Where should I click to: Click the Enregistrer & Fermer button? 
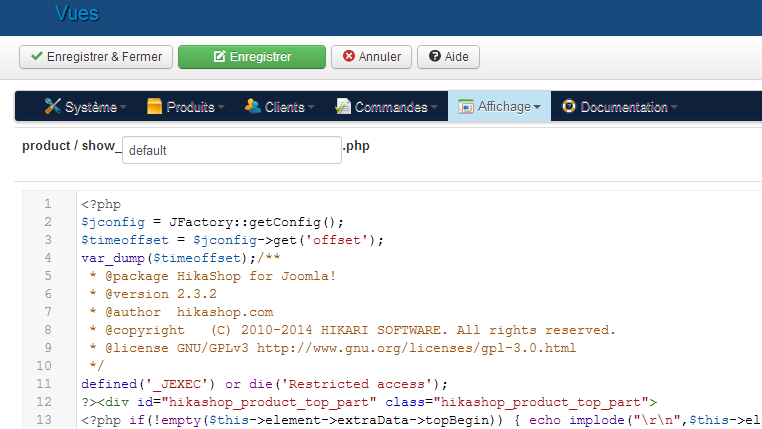point(96,57)
